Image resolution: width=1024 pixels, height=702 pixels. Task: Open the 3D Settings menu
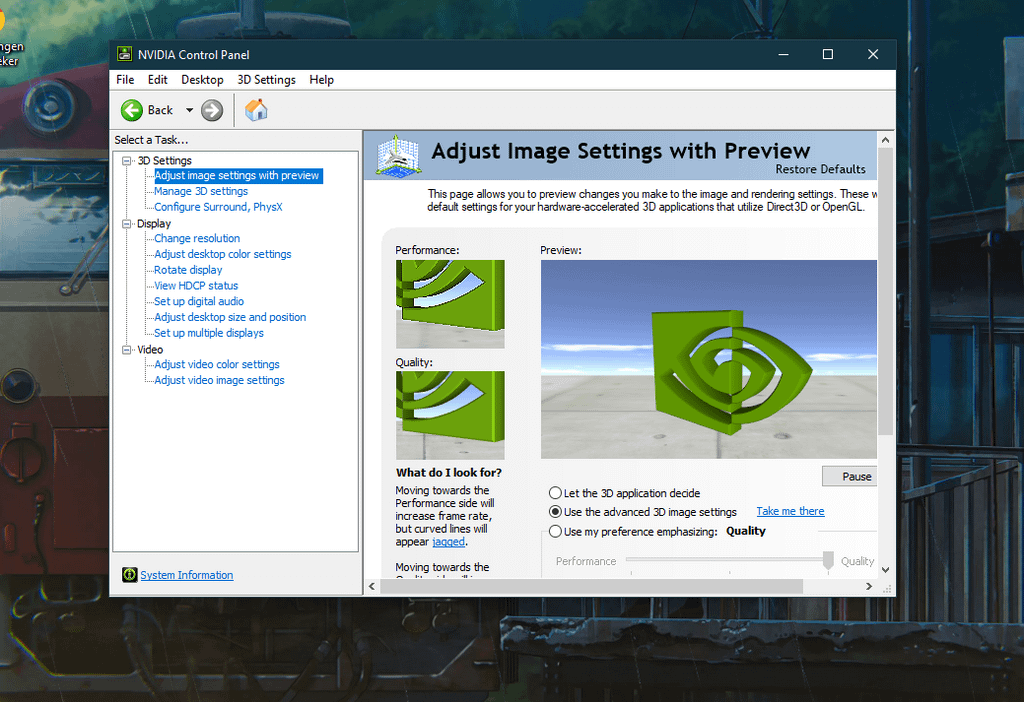[x=266, y=80]
